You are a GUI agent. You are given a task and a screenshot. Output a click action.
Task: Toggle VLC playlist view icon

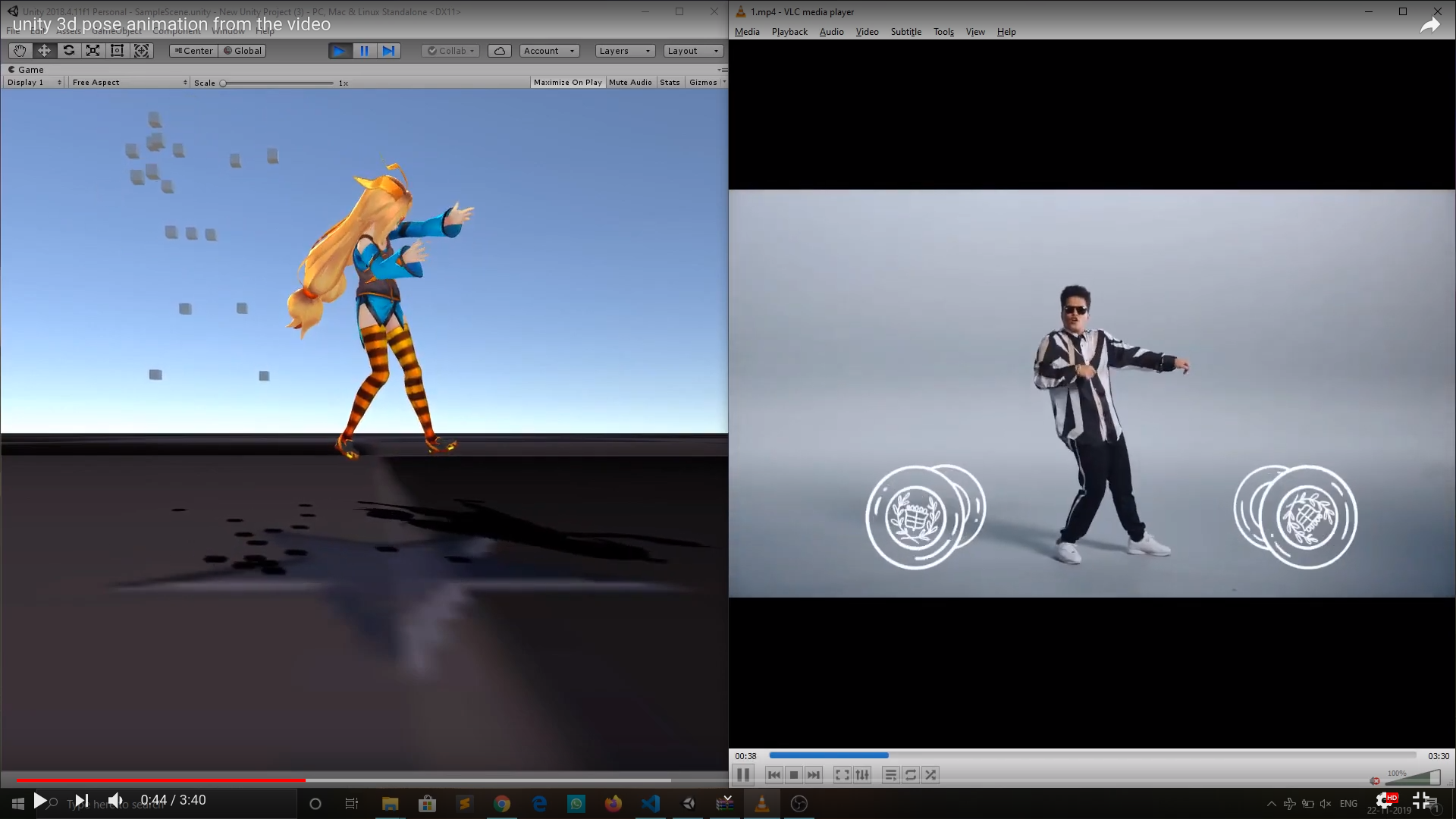(x=890, y=775)
